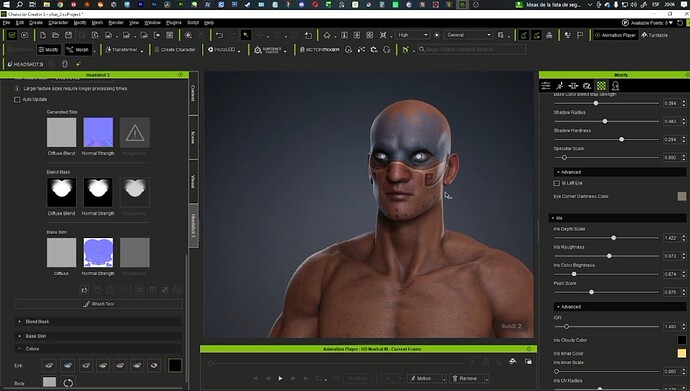
Task: Toggle Morph mode button in toolbar
Action: 78,50
